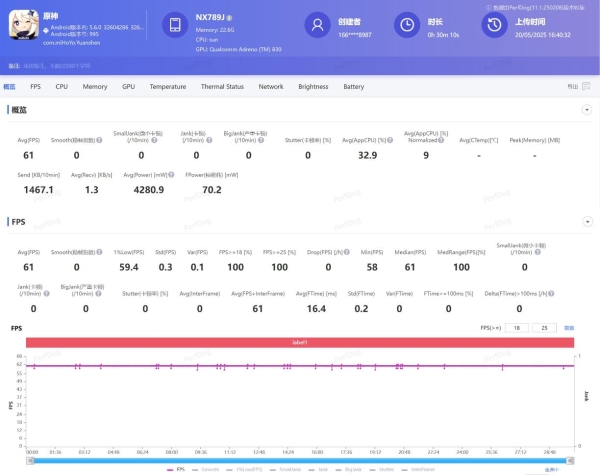Click the left handle of timeline range slider
This screenshot has width=600, height=475.
click(x=31, y=459)
